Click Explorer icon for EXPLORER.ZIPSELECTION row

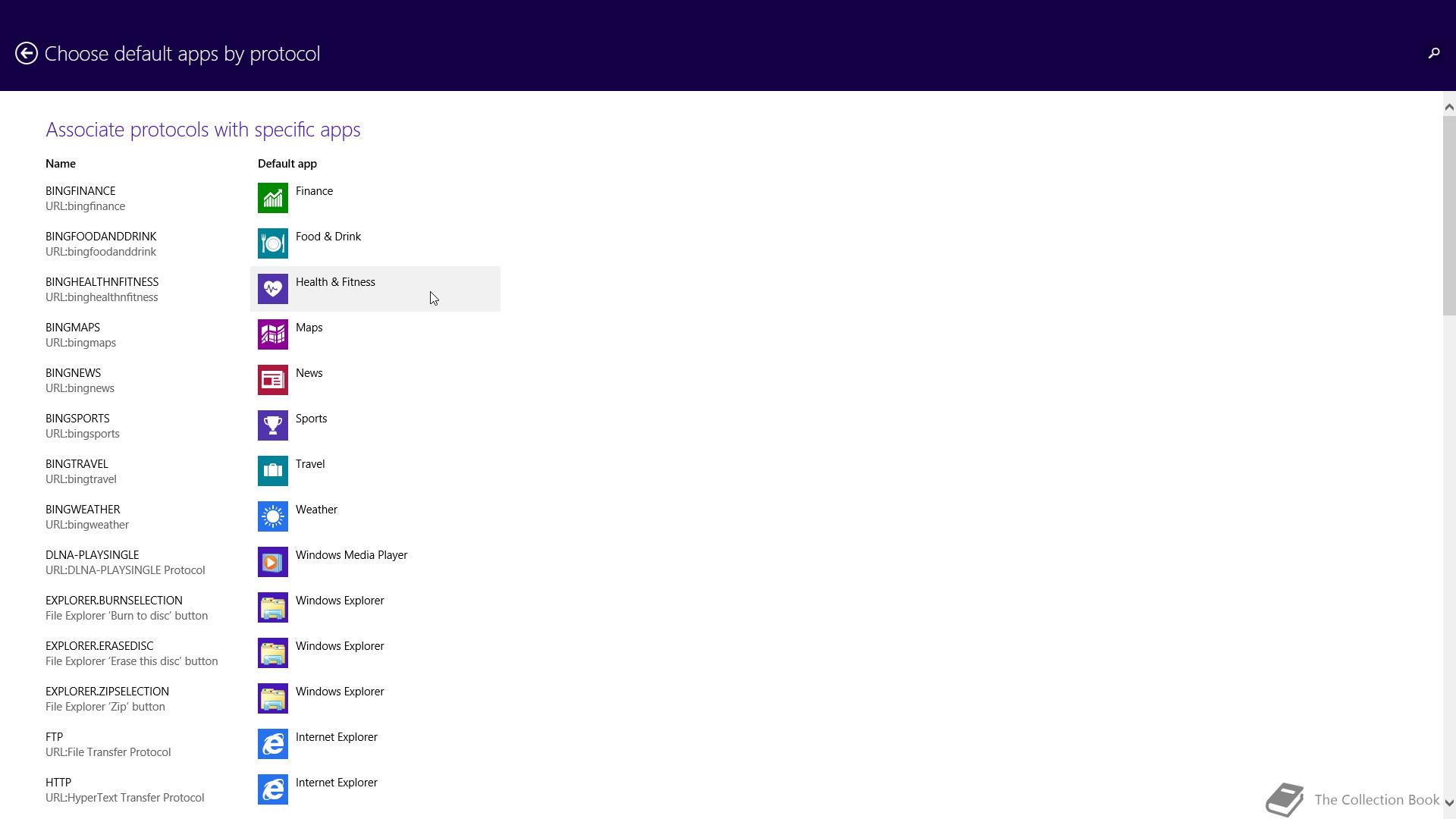273,698
